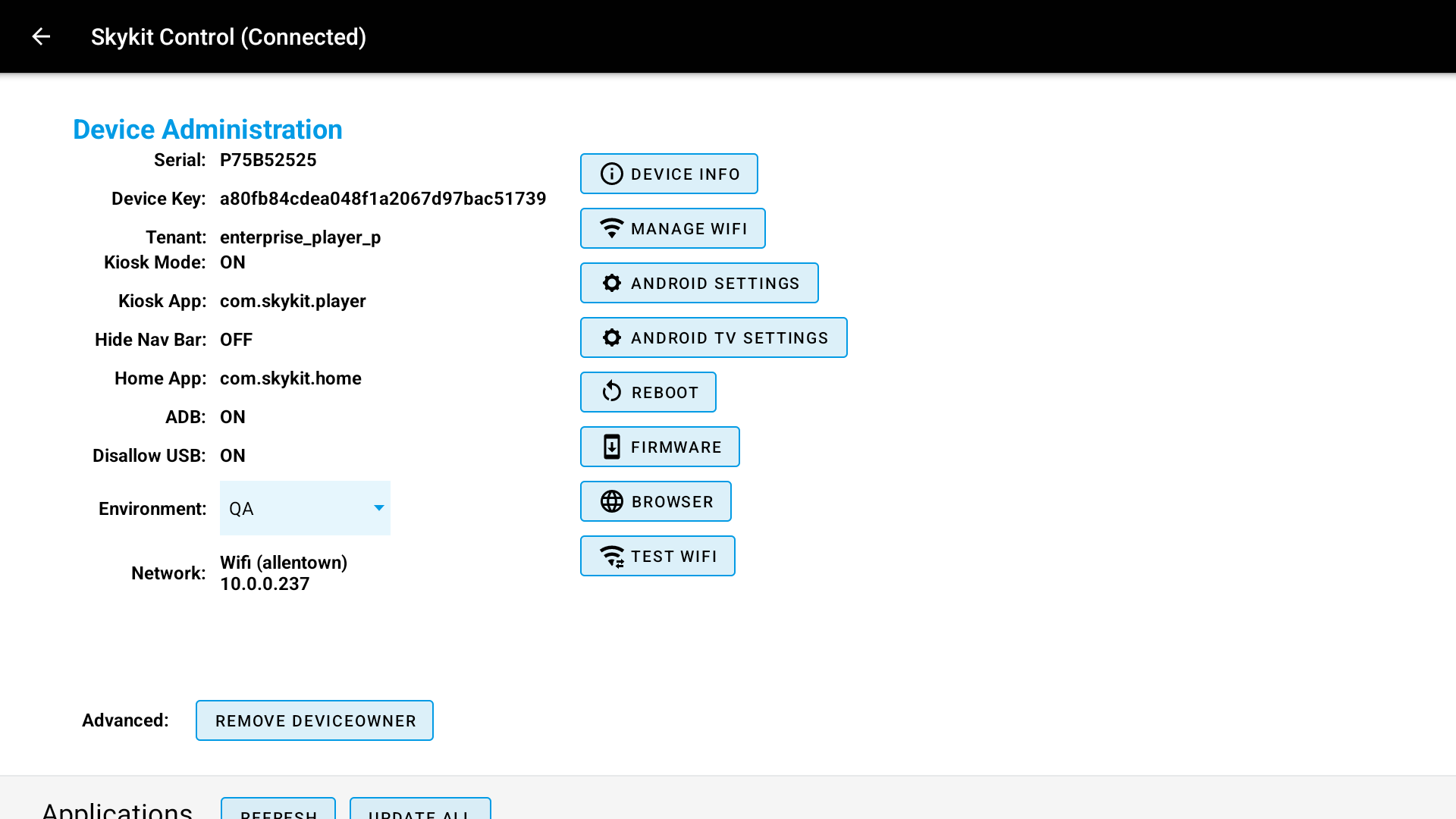This screenshot has width=1456, height=819.
Task: Click the Kiosk Mode field label
Action: tap(155, 262)
